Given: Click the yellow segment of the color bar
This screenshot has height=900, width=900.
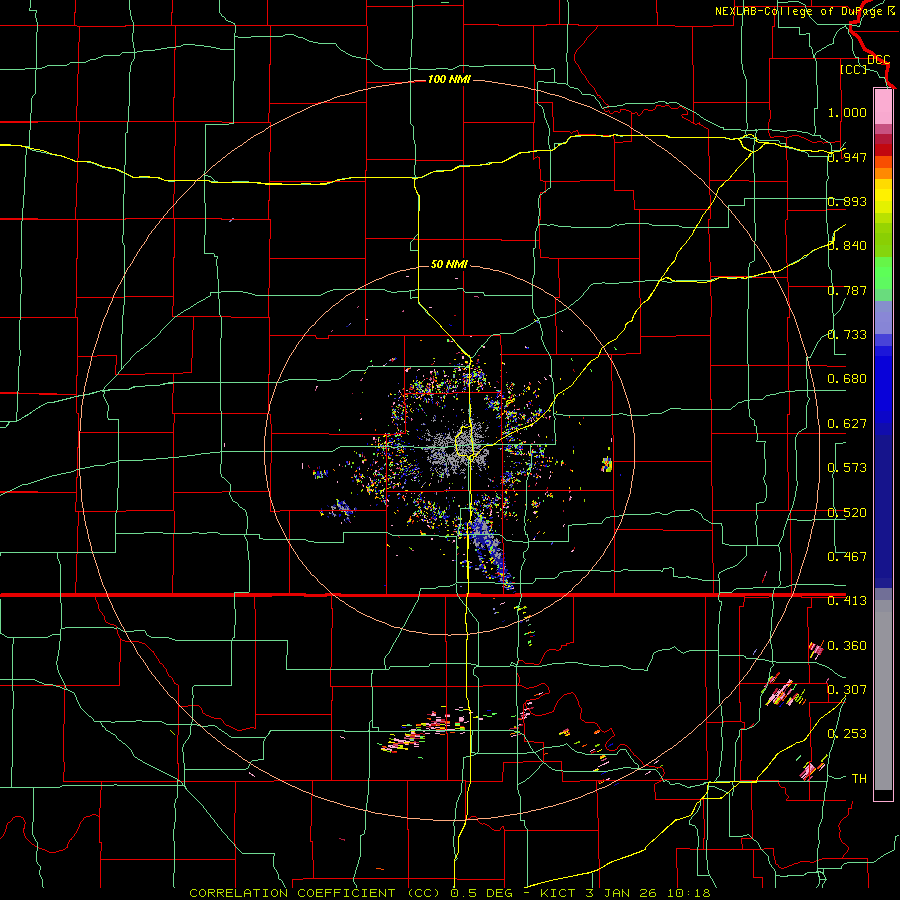Looking at the screenshot, I should 883,196.
